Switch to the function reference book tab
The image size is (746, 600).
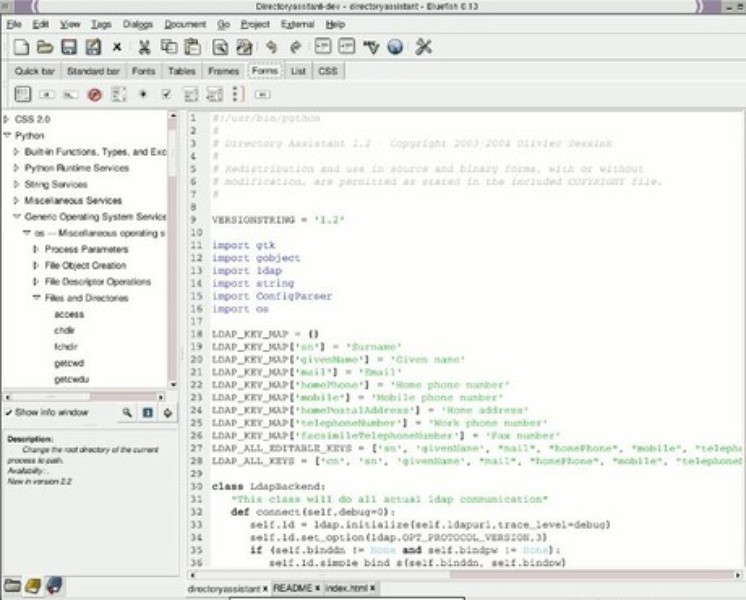click(x=33, y=586)
